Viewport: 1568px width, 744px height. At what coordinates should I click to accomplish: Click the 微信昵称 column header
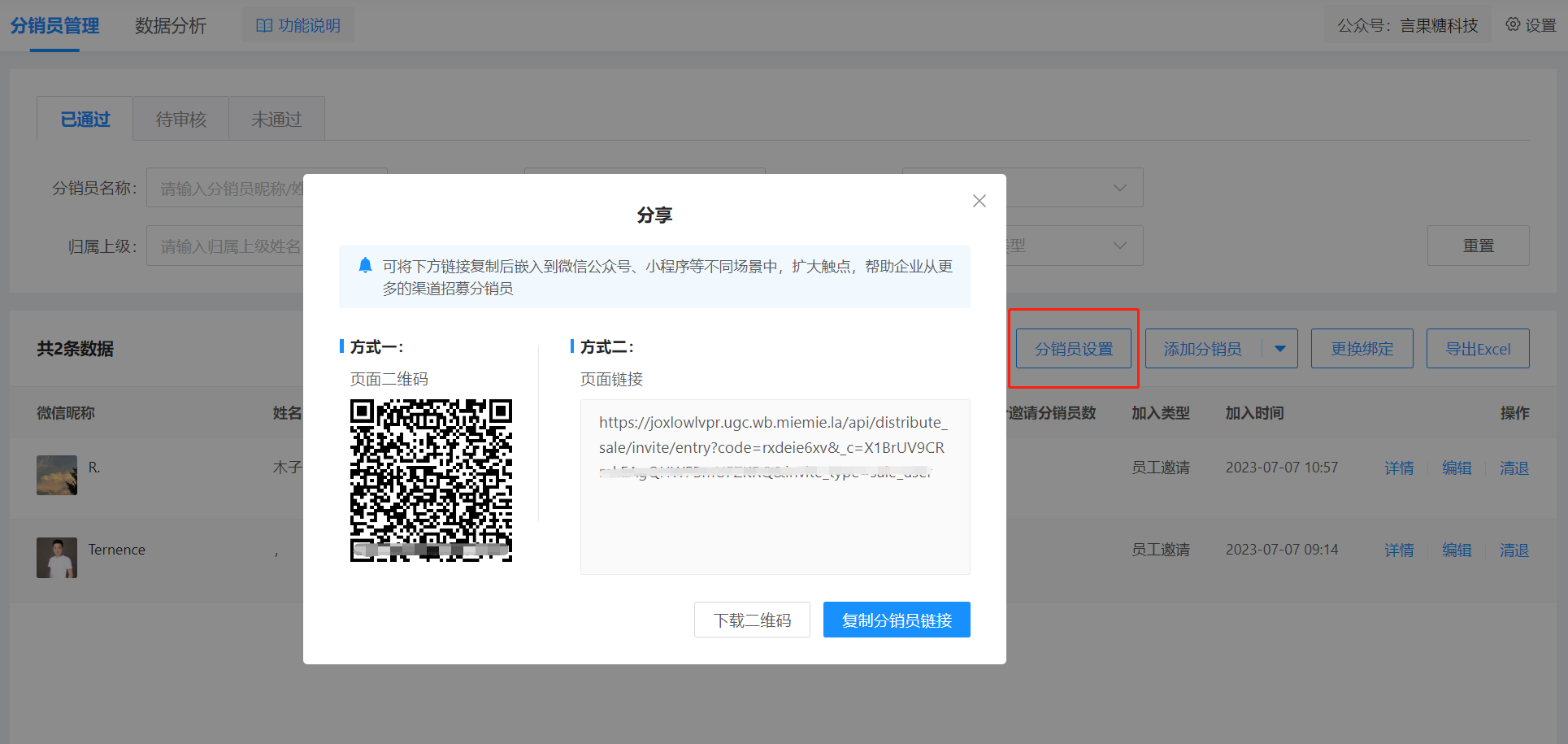point(66,413)
